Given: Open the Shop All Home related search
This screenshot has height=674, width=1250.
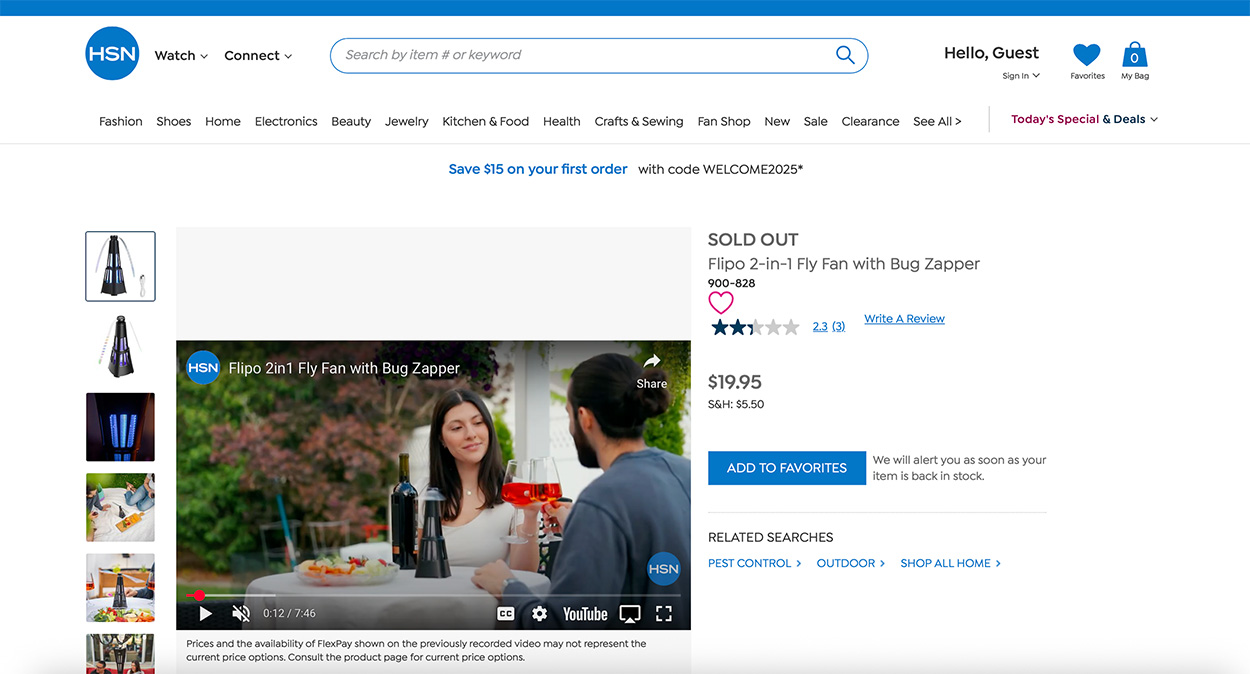Looking at the screenshot, I should pyautogui.click(x=950, y=563).
